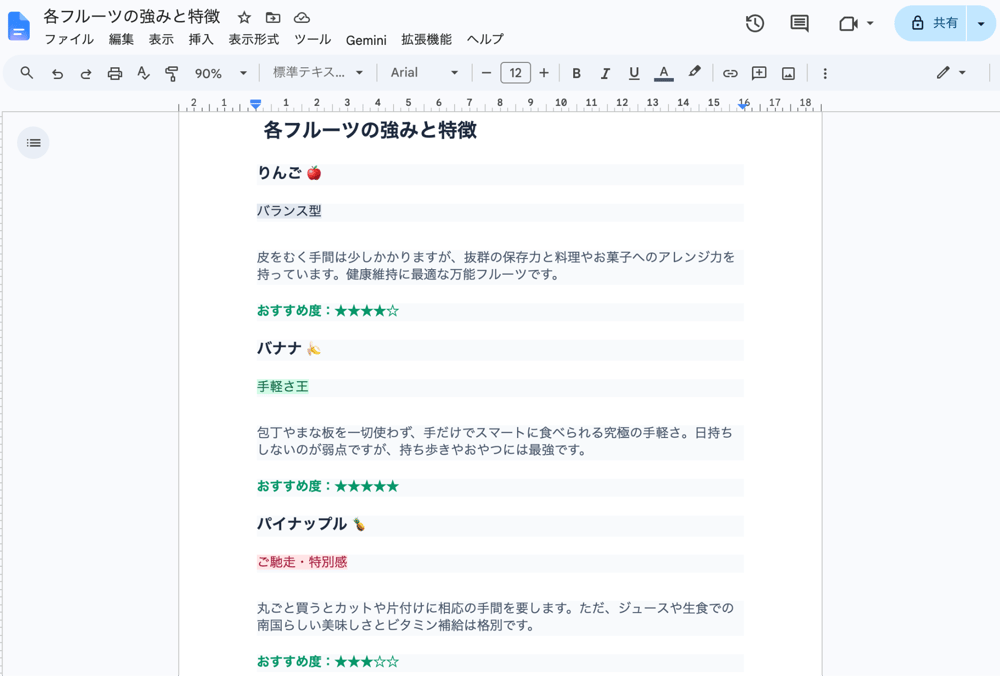Click the りんご heading

(x=289, y=173)
